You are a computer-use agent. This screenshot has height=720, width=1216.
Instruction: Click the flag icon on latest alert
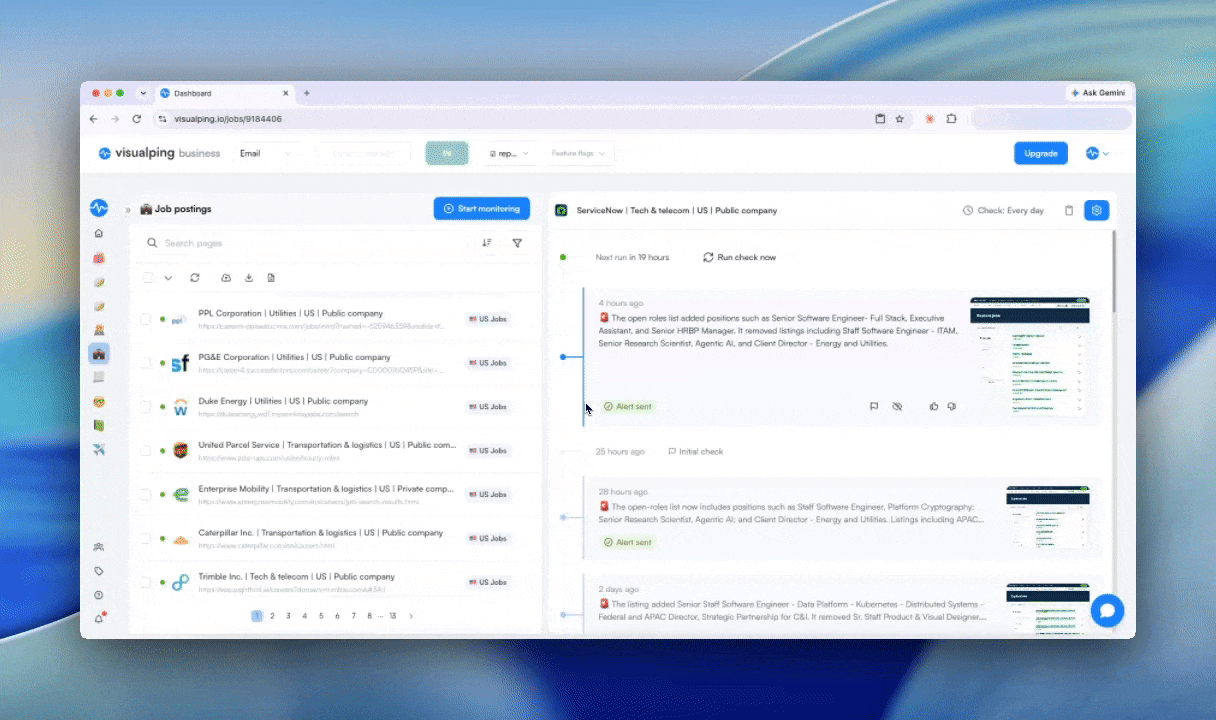point(873,406)
